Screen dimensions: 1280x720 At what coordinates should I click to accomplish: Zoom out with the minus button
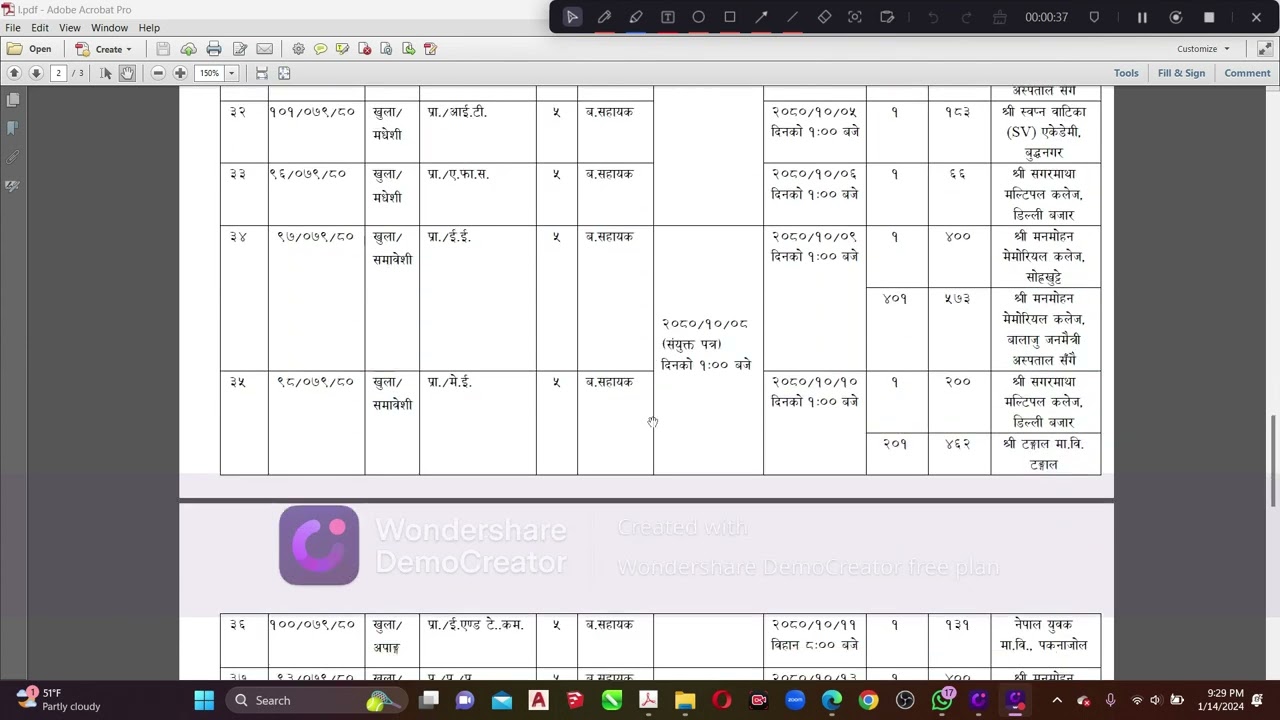tap(158, 73)
